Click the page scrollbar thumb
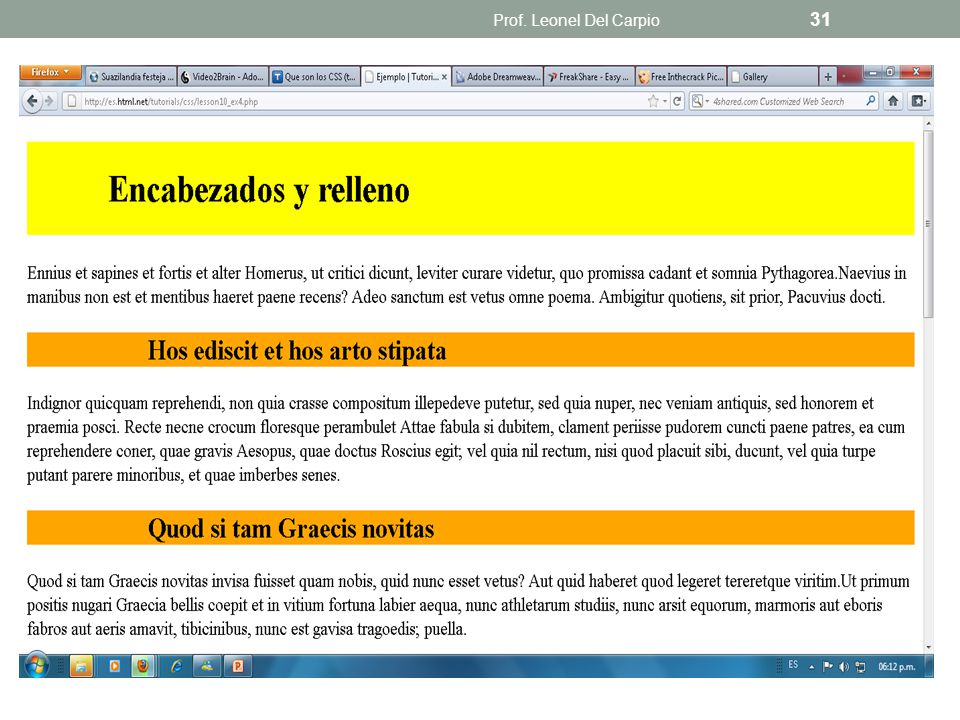Screen dimensions: 960x720 tap(928, 224)
